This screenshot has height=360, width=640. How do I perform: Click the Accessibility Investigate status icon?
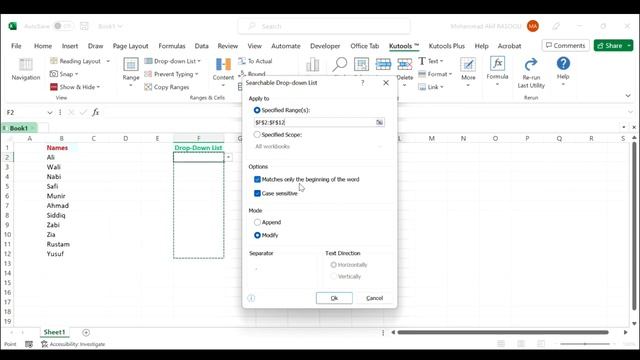tap(44, 344)
